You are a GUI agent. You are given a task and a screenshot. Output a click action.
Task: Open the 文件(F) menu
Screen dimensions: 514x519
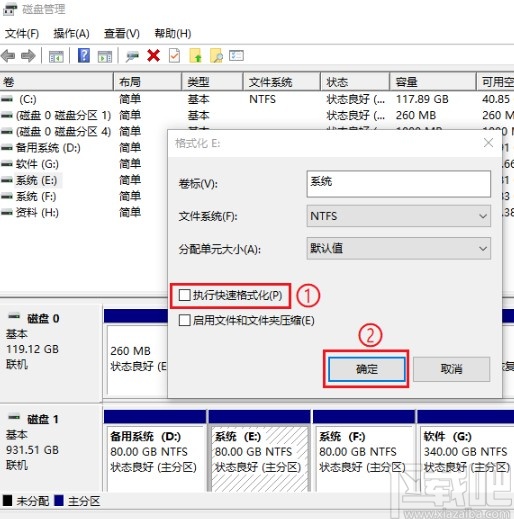22,34
